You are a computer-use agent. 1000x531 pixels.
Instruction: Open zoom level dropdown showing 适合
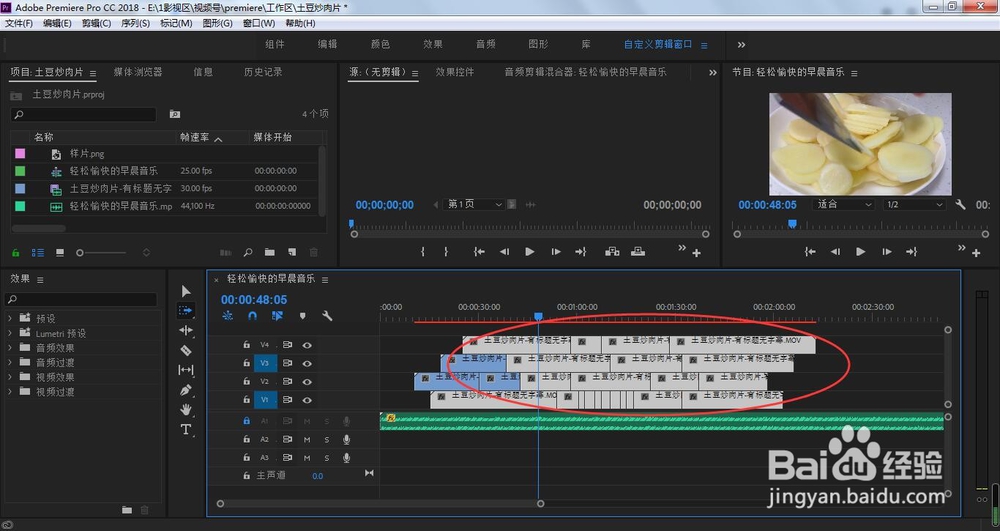point(844,205)
